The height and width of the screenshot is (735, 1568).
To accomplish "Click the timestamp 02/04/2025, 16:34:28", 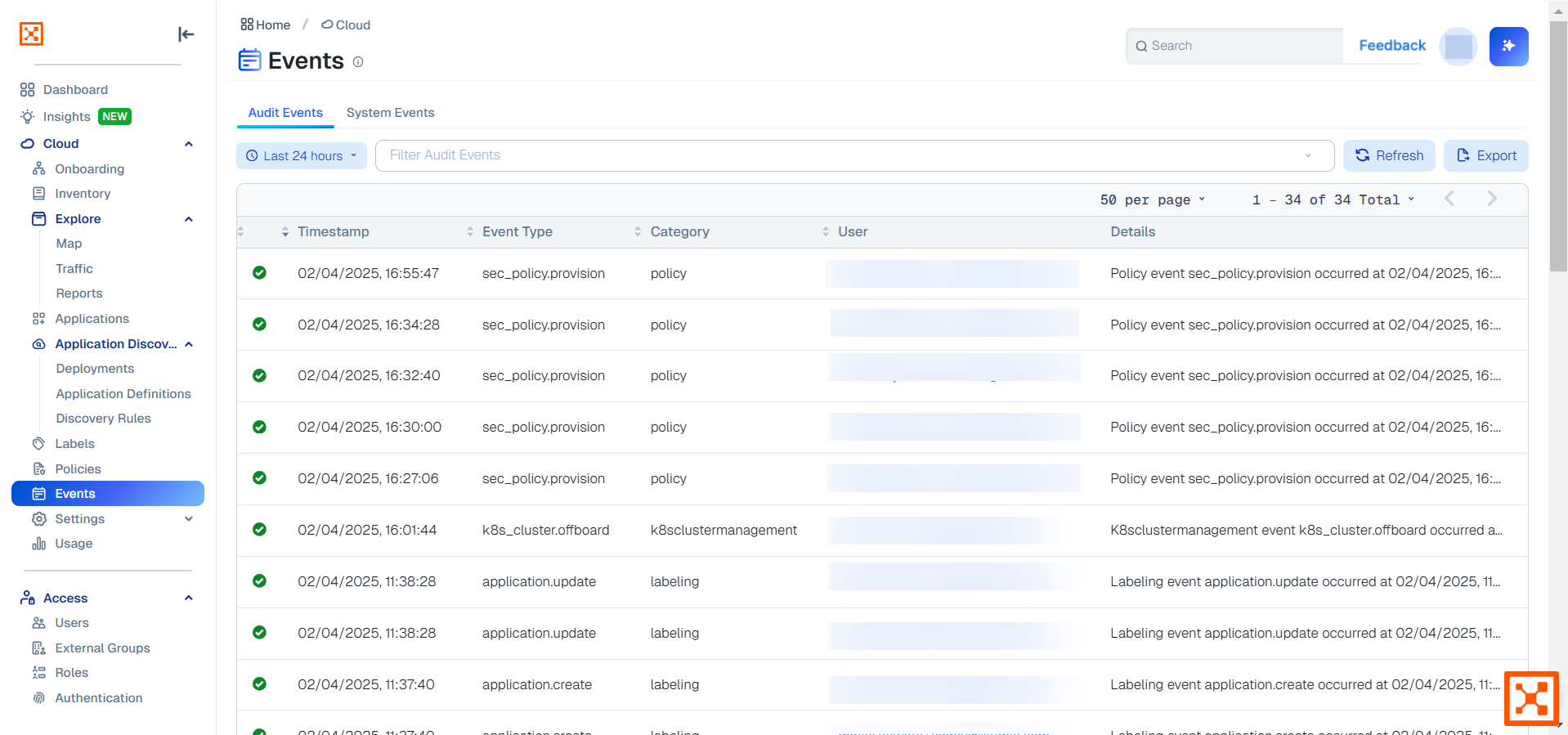I will (x=369, y=325).
